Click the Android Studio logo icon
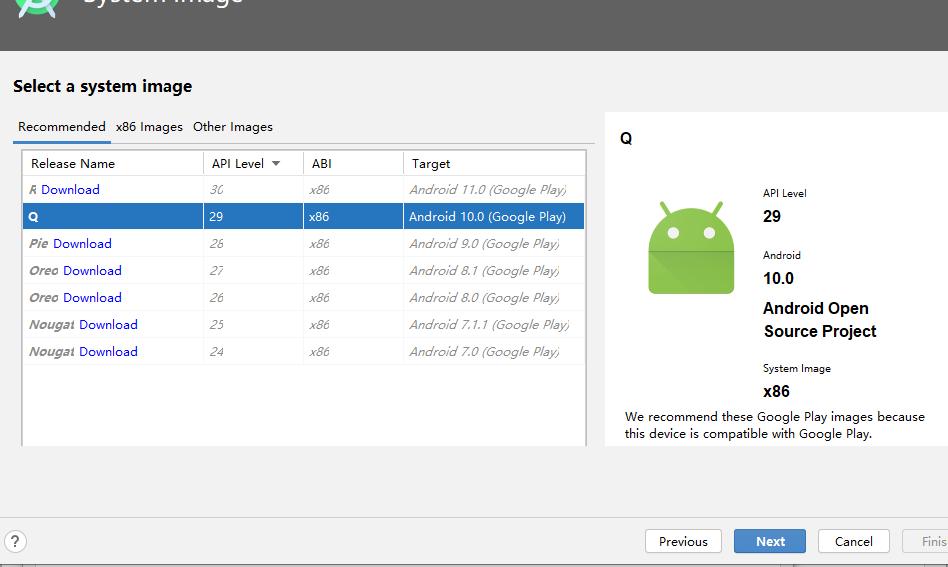This screenshot has width=948, height=567. (x=37, y=7)
